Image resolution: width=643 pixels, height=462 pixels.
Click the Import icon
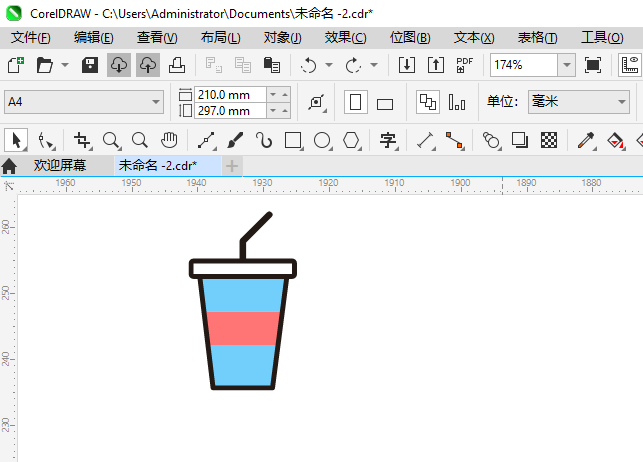[x=407, y=65]
